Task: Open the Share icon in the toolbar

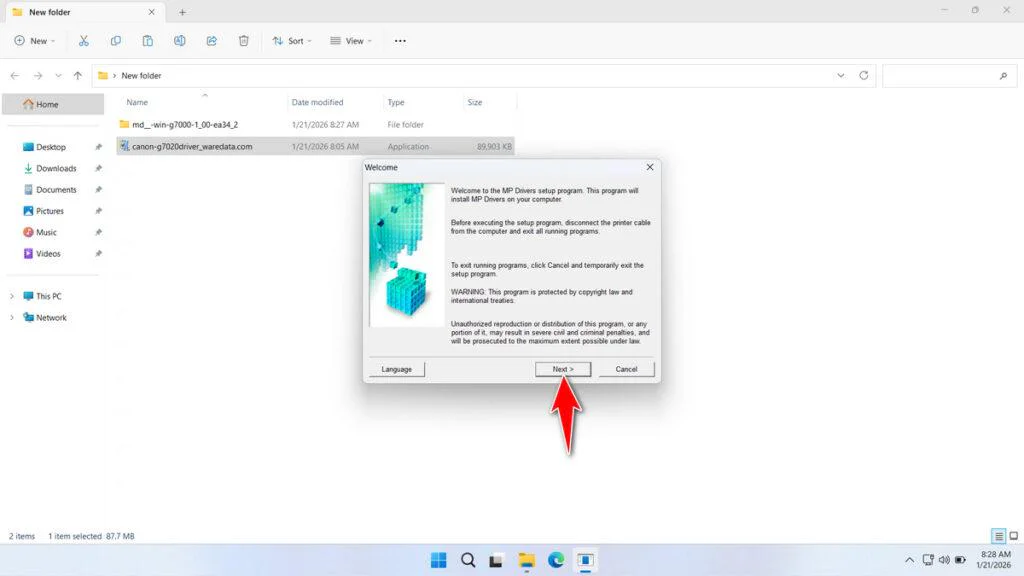Action: 211,41
